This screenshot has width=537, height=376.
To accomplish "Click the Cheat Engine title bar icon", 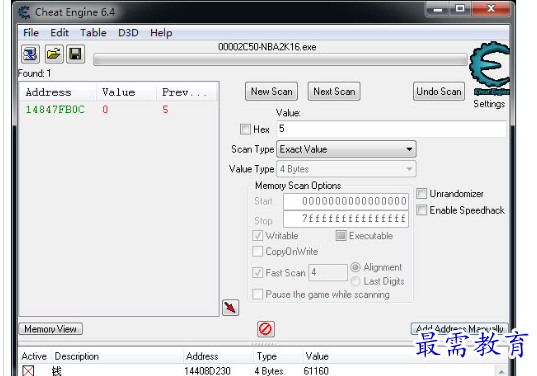I will pos(24,13).
